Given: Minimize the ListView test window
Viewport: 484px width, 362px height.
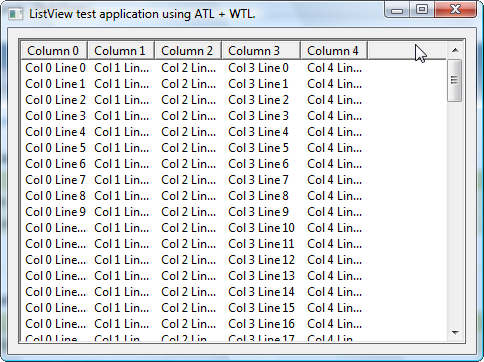Looking at the screenshot, I should [x=397, y=10].
